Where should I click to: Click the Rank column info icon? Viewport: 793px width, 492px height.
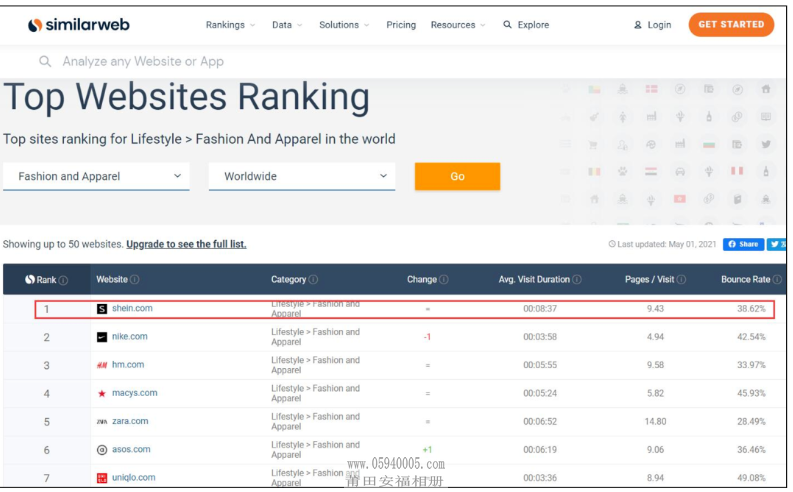(63, 280)
